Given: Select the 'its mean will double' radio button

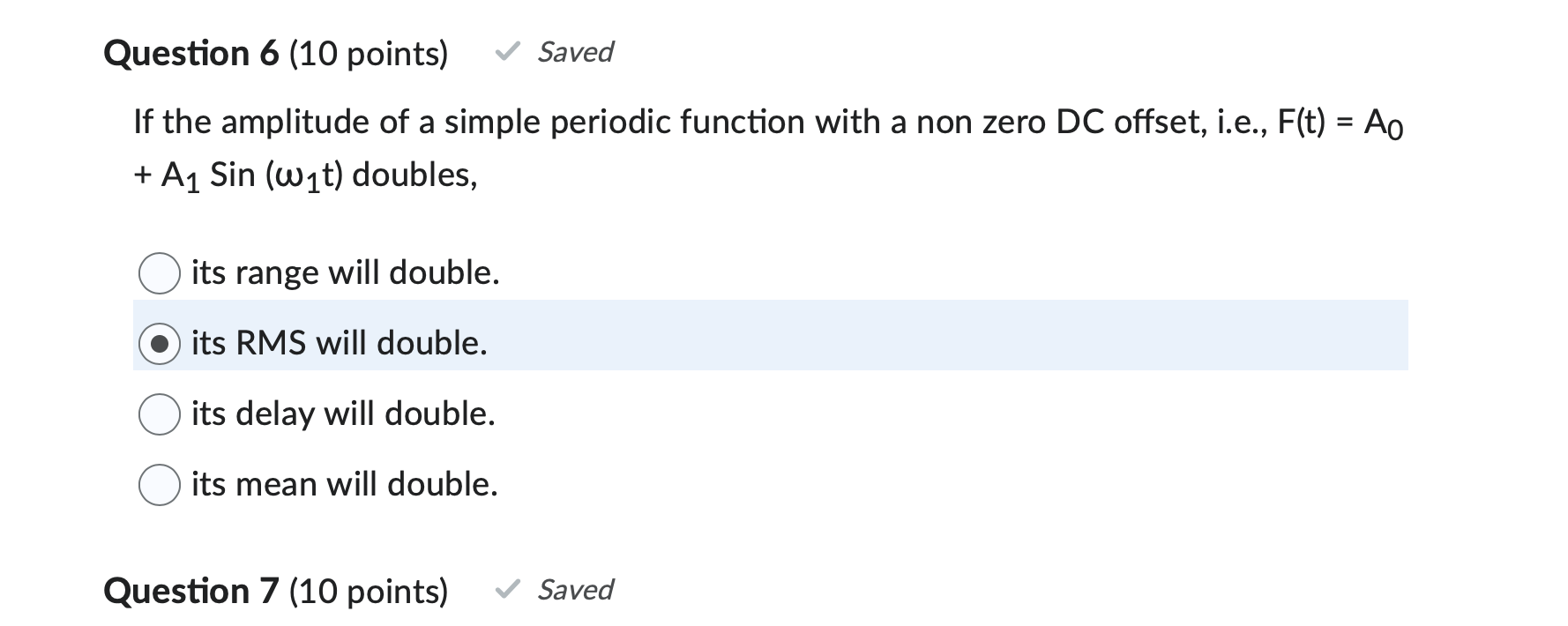Looking at the screenshot, I should click(160, 484).
